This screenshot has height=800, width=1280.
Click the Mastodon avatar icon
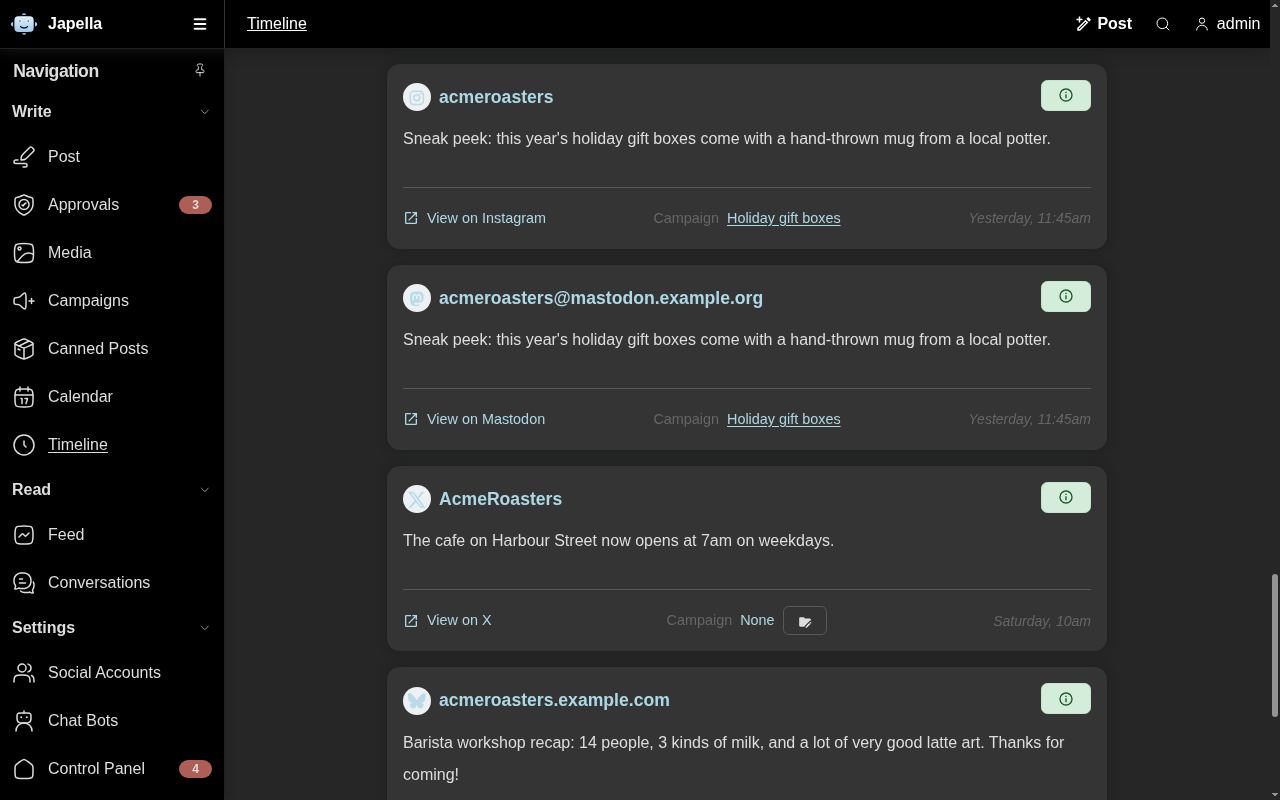tap(417, 298)
